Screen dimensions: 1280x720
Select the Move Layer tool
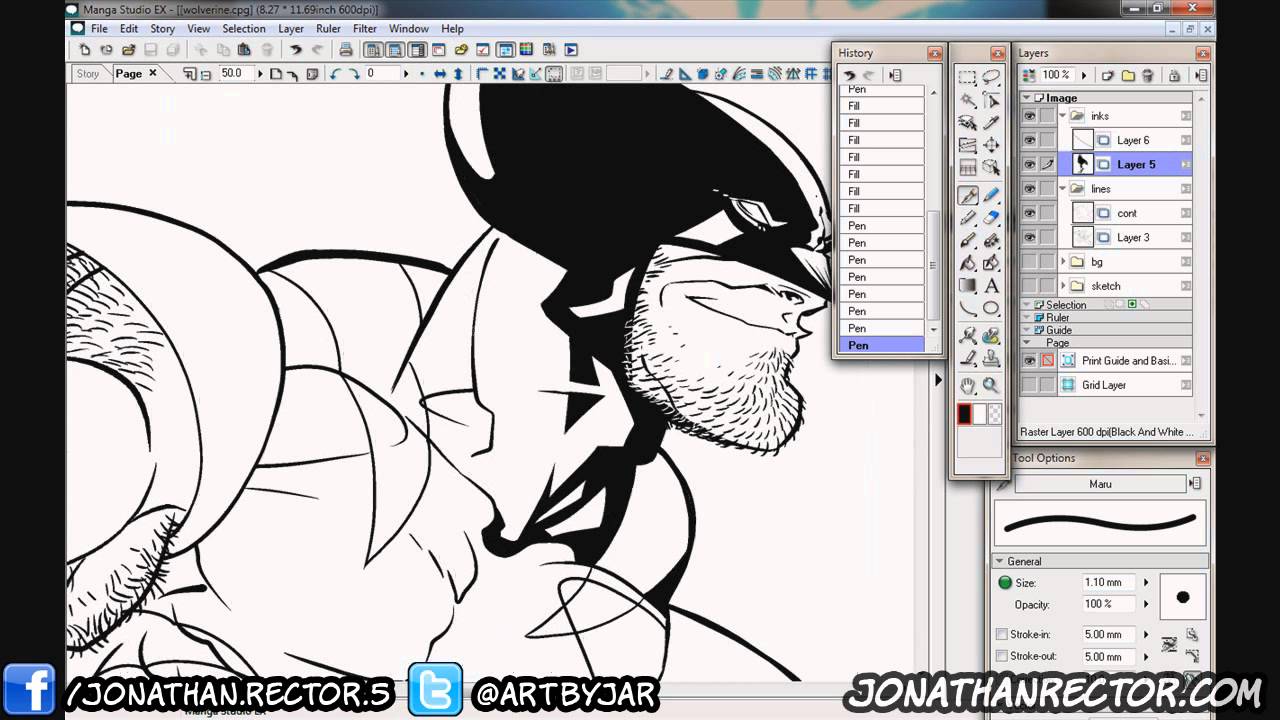[991, 145]
